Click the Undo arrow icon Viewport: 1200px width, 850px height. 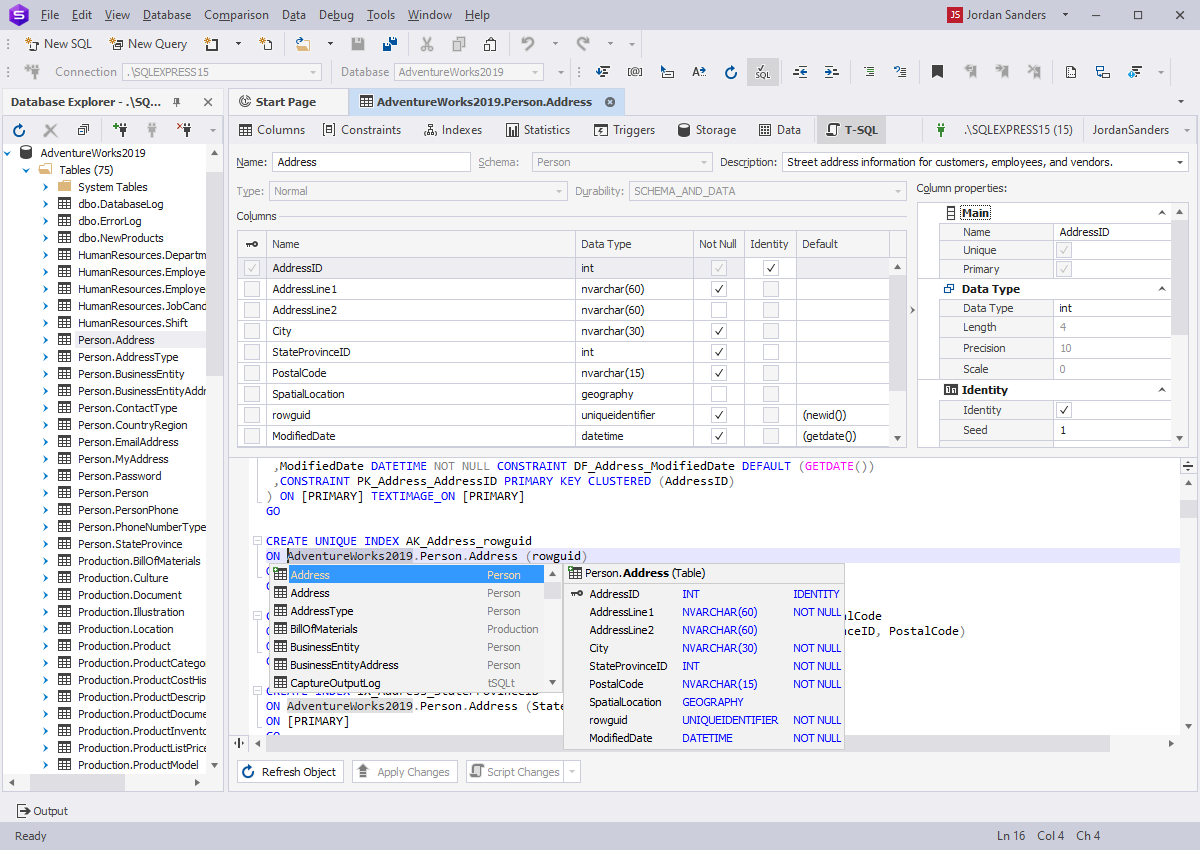pyautogui.click(x=527, y=44)
